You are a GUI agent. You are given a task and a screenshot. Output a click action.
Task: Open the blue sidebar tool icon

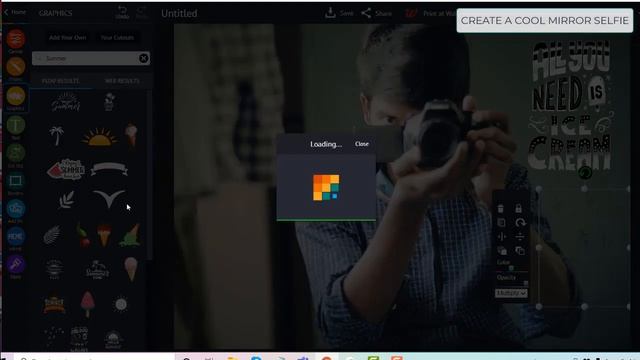pyautogui.click(x=16, y=209)
